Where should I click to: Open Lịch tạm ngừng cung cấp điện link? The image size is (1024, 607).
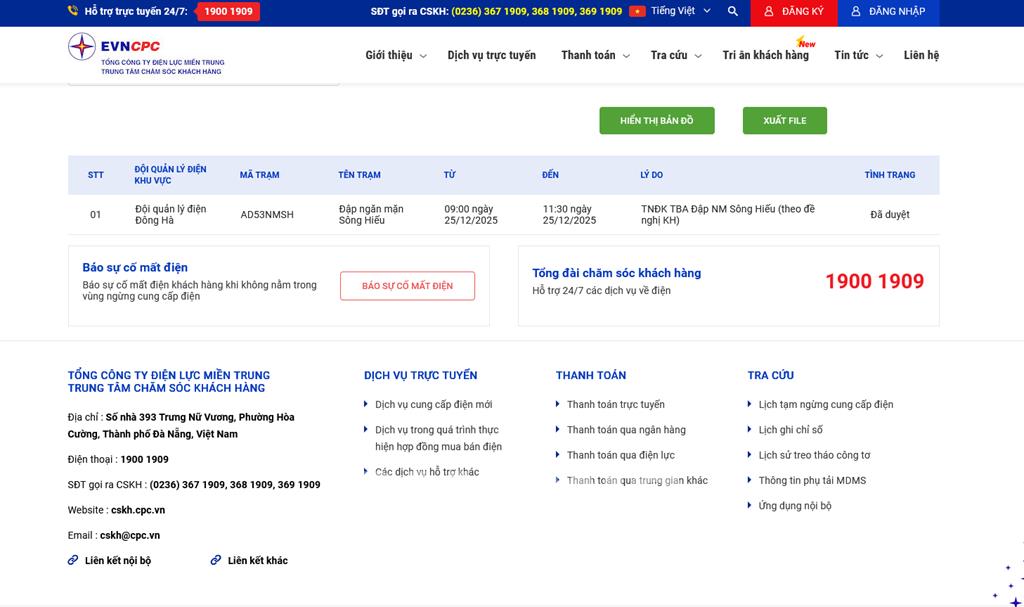[x=825, y=405]
